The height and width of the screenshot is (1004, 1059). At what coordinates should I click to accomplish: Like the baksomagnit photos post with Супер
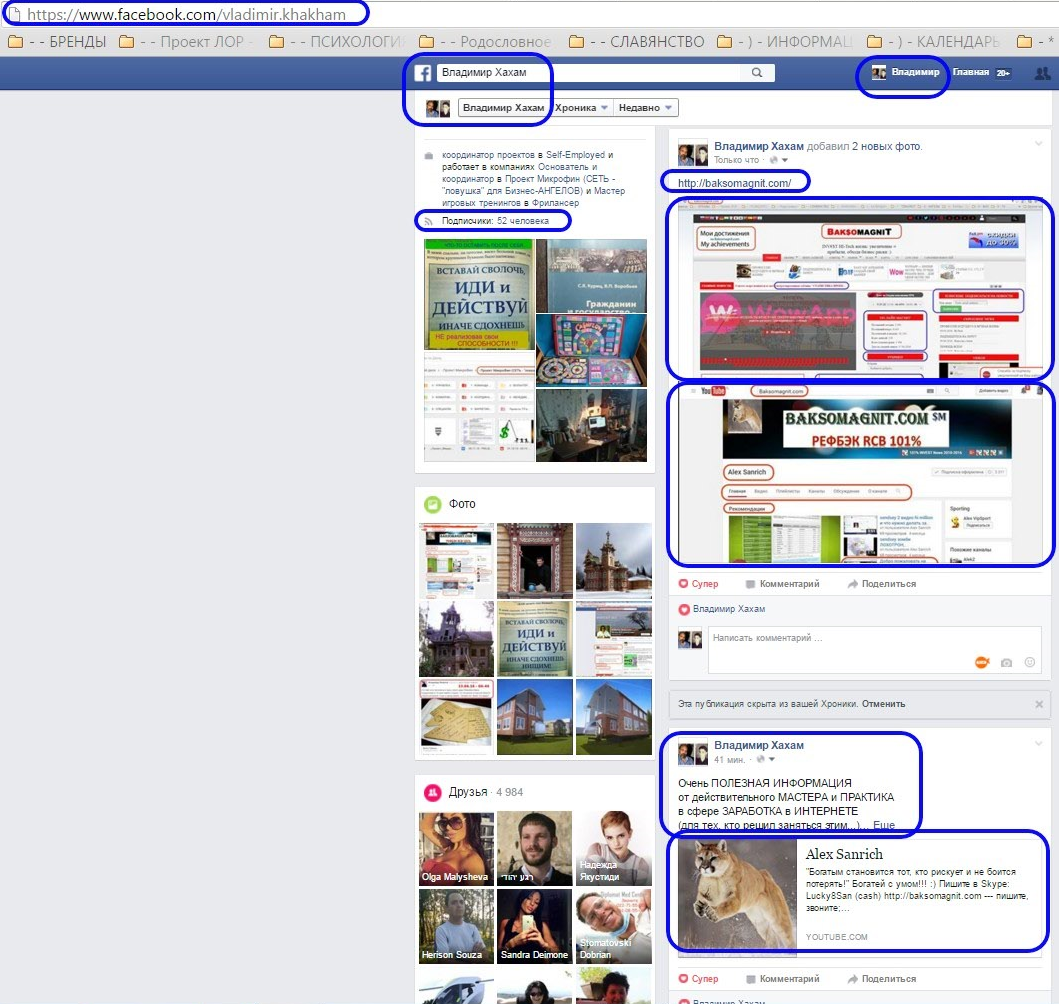[x=698, y=584]
